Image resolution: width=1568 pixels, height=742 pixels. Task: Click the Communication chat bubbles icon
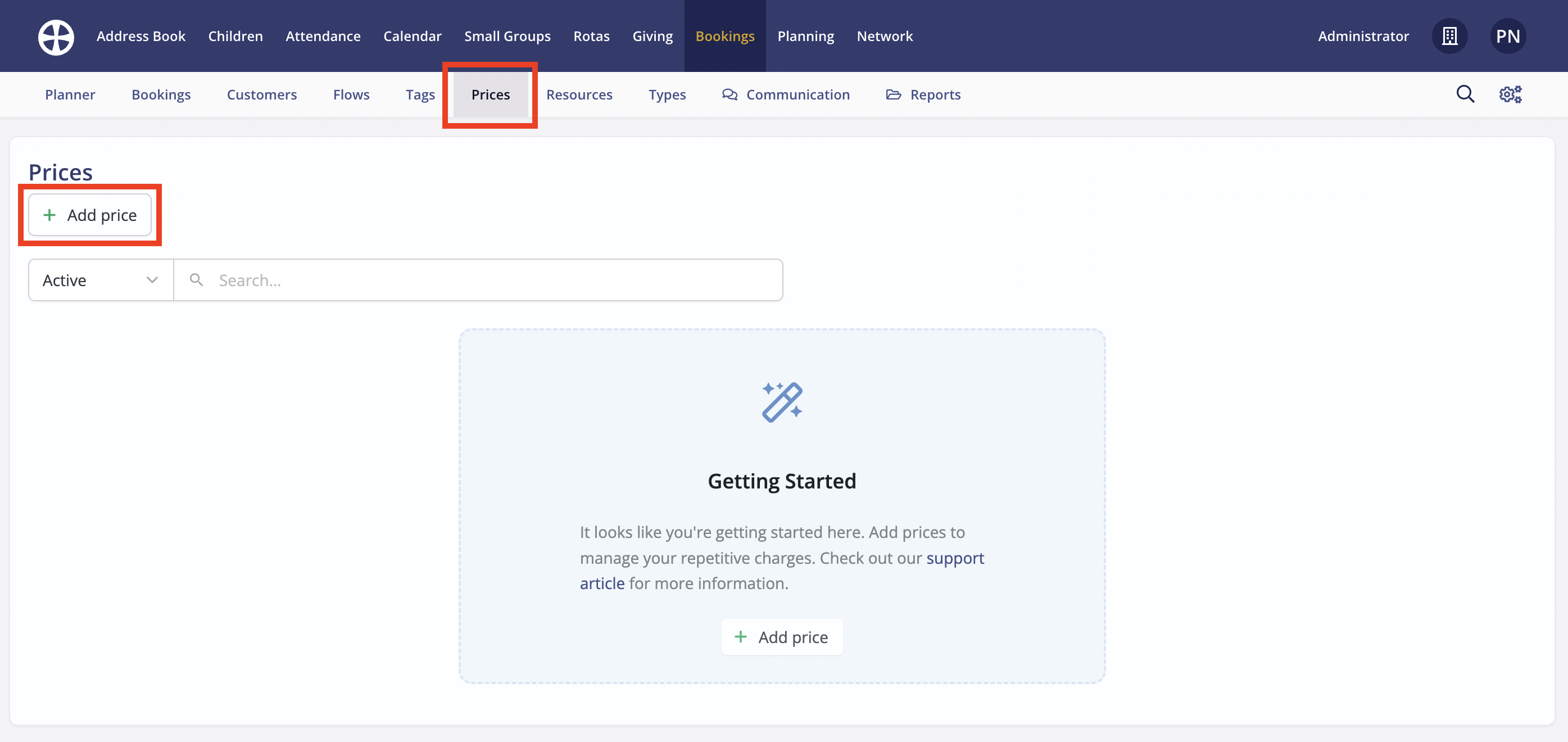tap(729, 94)
